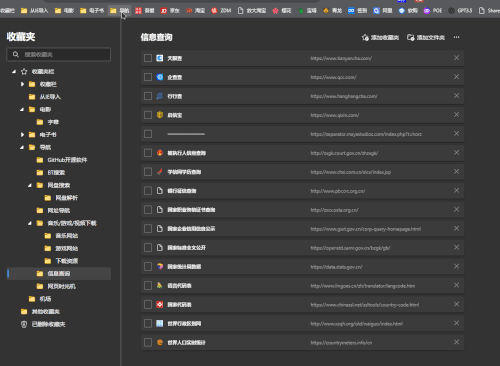The width and height of the screenshot is (500, 366).
Task: Open the 电子书 folder in bookmarks bar
Action: 92,11
